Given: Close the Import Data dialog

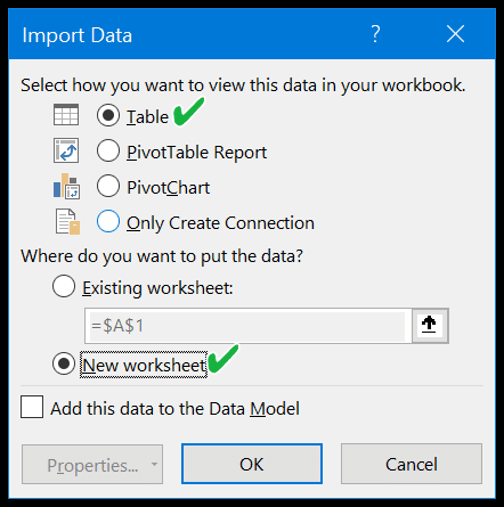Looking at the screenshot, I should pos(455,34).
